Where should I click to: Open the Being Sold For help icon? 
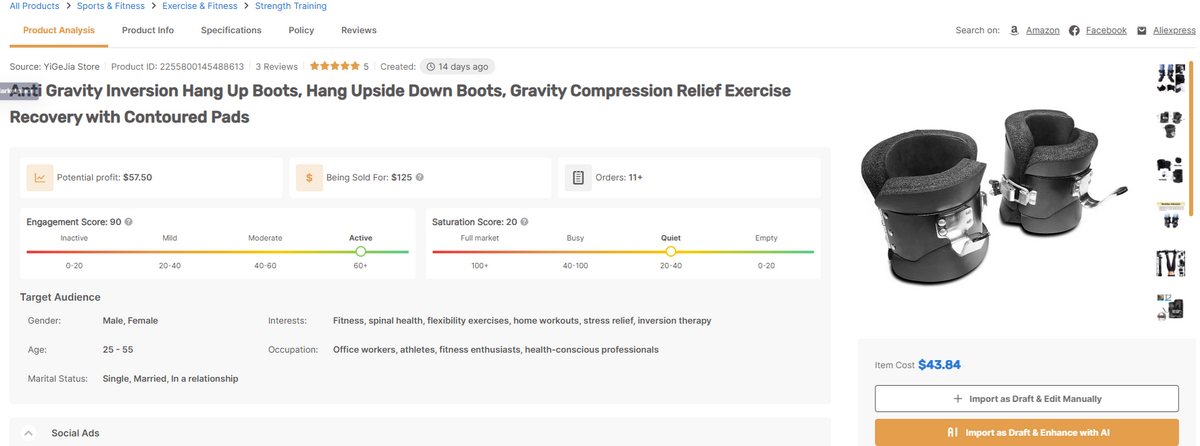[x=420, y=177]
